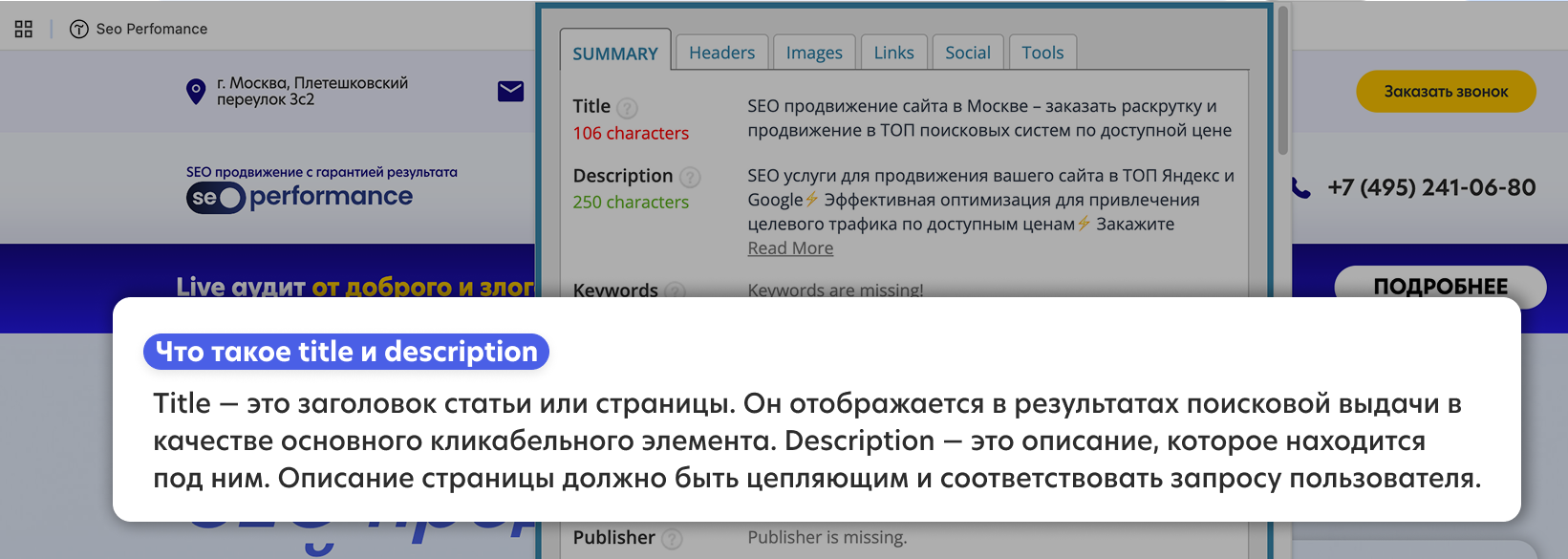Click the help icon next to Keywords
This screenshot has width=1568, height=559.
click(675, 290)
